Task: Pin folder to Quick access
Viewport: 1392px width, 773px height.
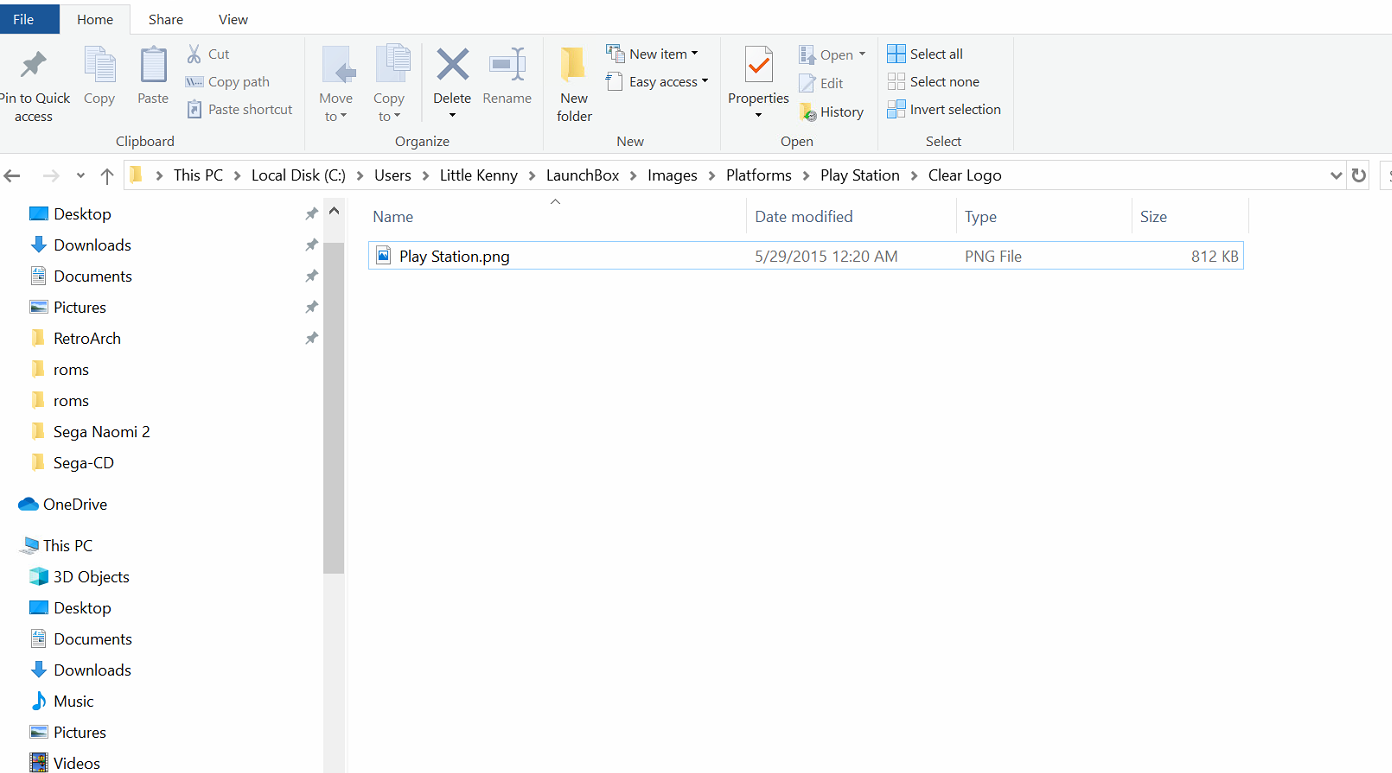Action: (x=34, y=86)
